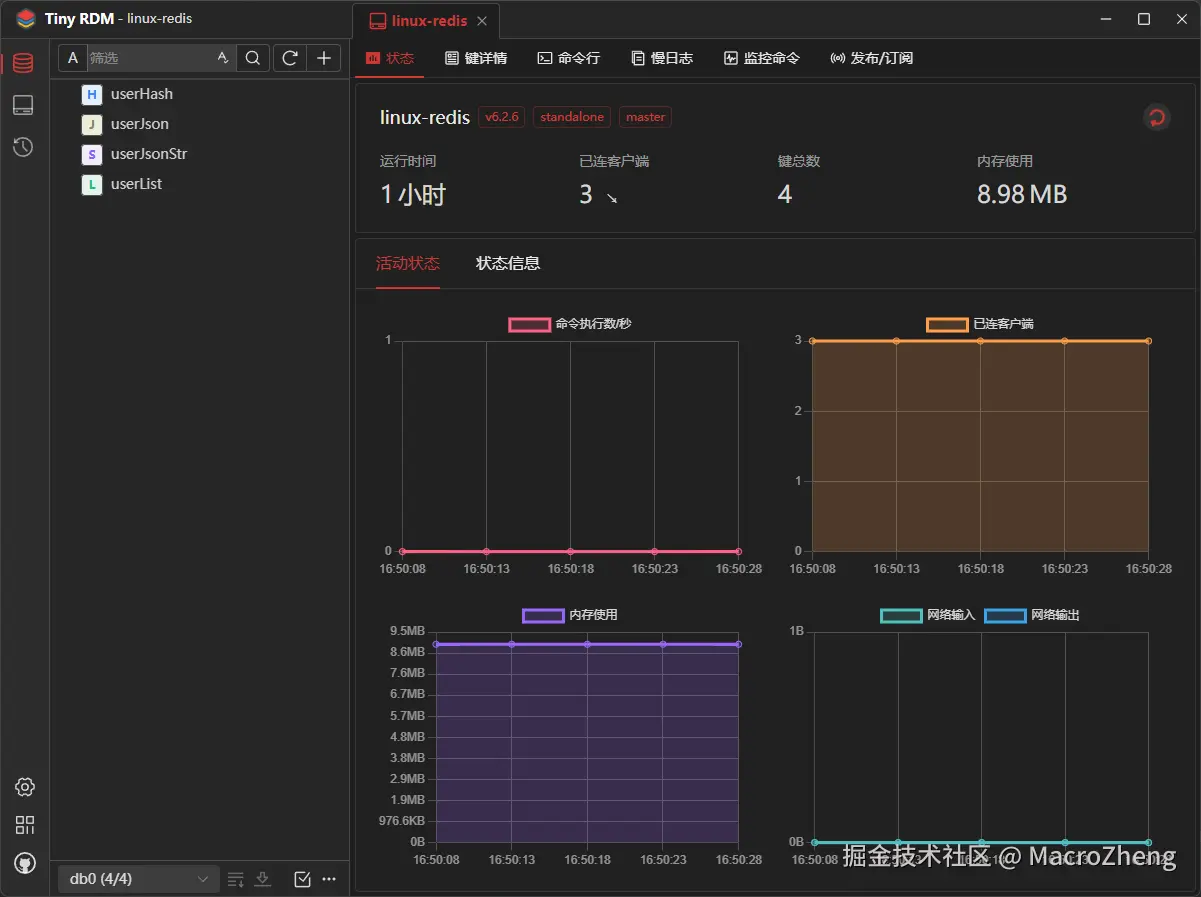
Task: Select the linux-redis connection tab
Action: (426, 21)
